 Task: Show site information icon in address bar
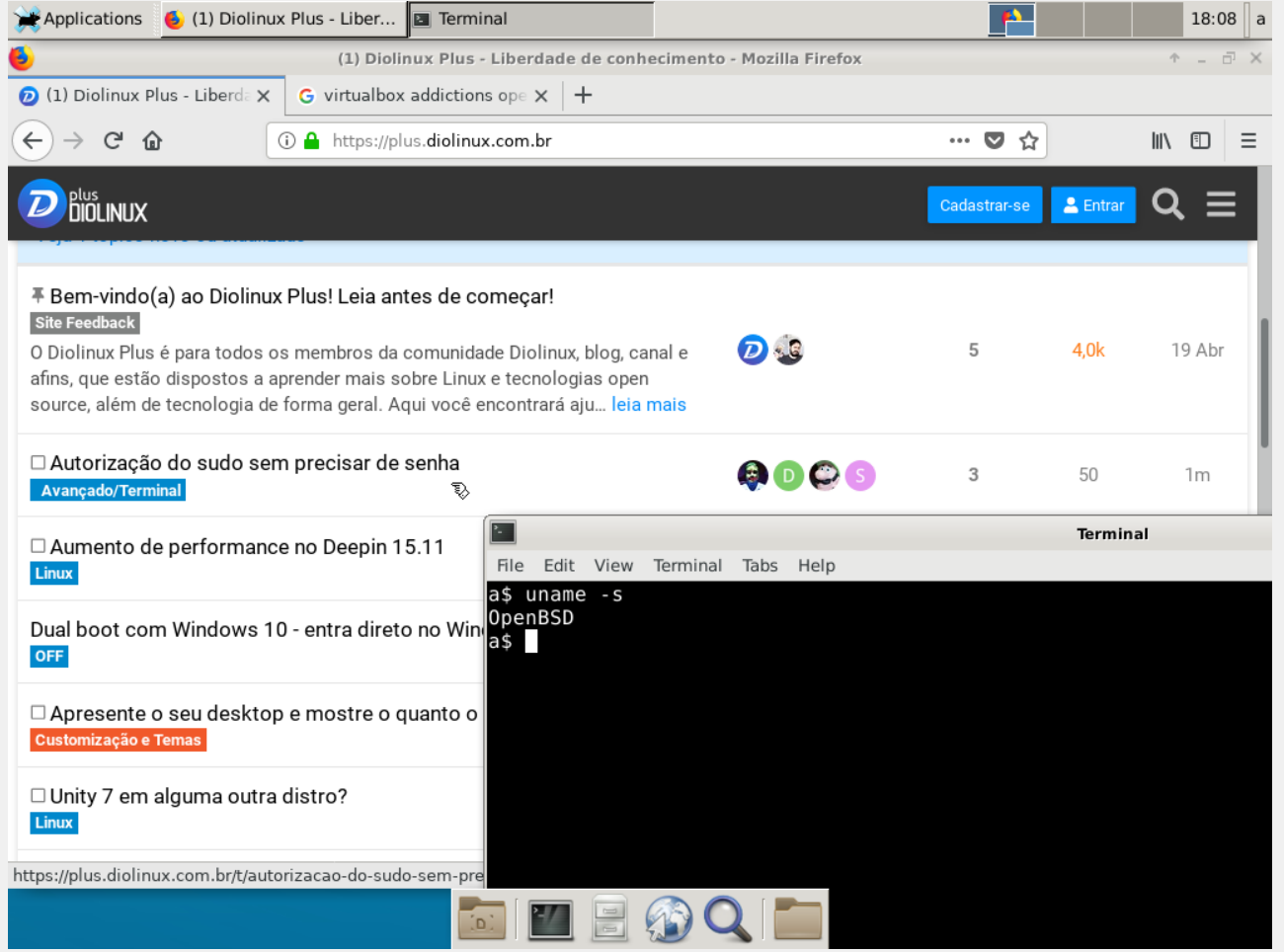click(286, 140)
